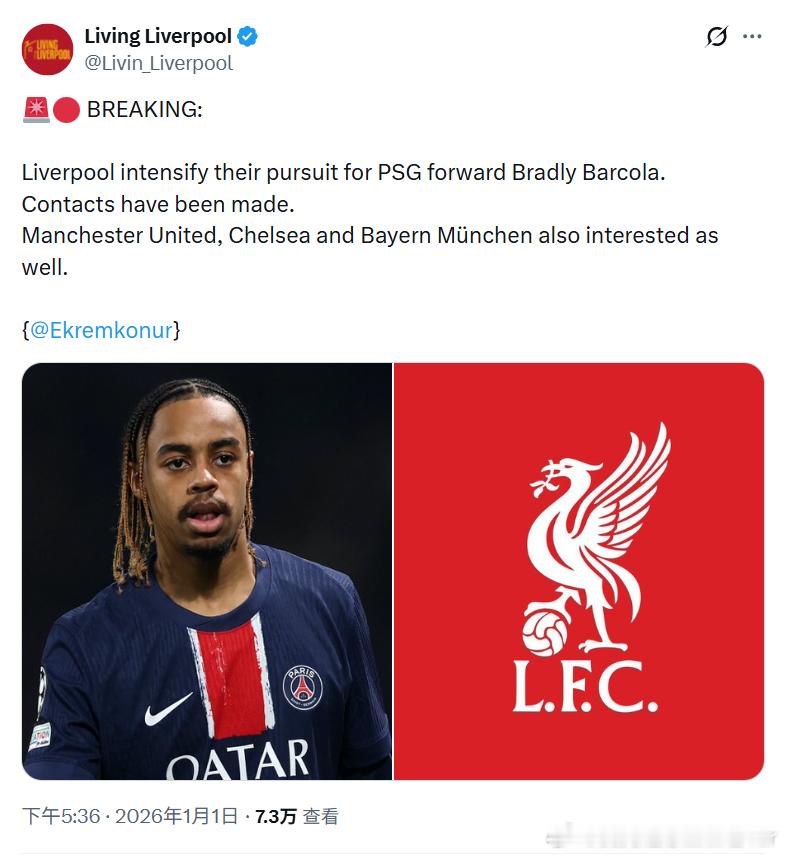Click the L.F.C. lettering in the red image
785x856 pixels.
(585, 688)
